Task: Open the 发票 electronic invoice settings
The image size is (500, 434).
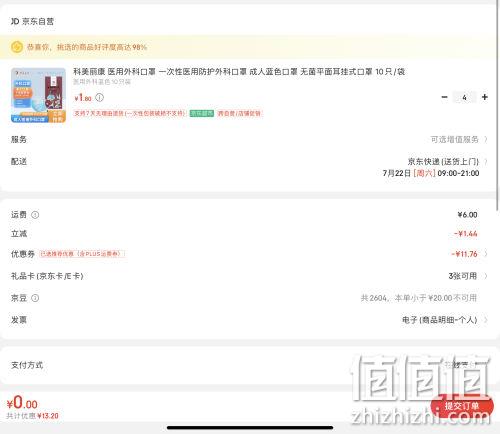Action: click(250, 320)
